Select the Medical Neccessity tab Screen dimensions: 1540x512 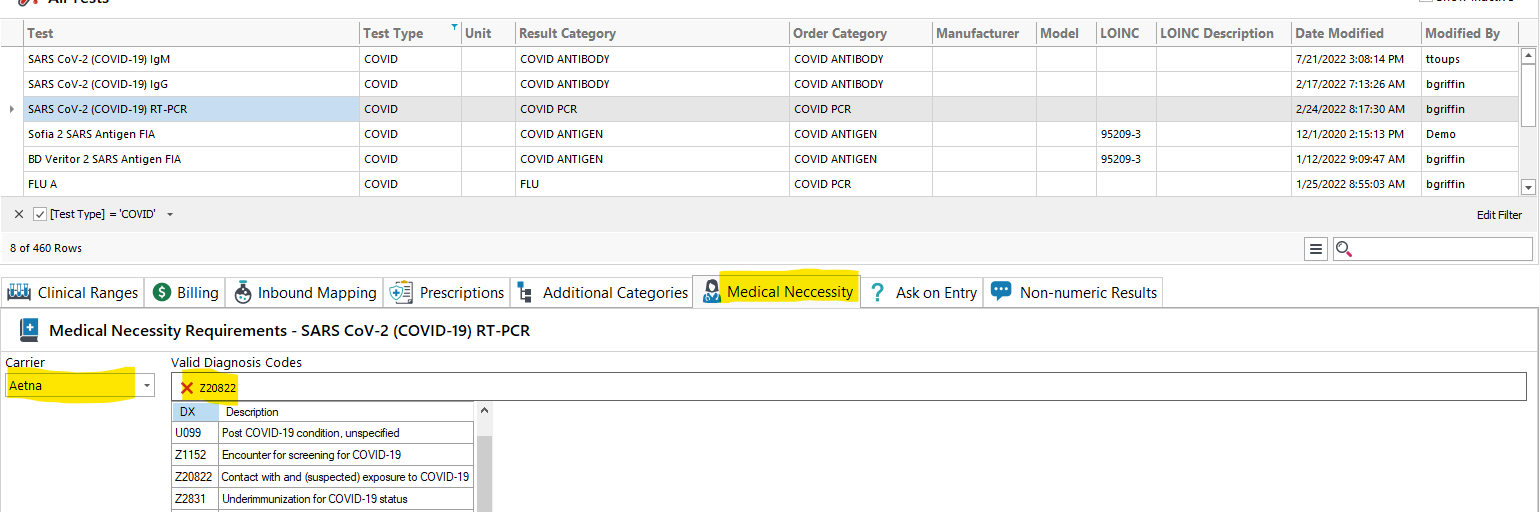pos(777,292)
